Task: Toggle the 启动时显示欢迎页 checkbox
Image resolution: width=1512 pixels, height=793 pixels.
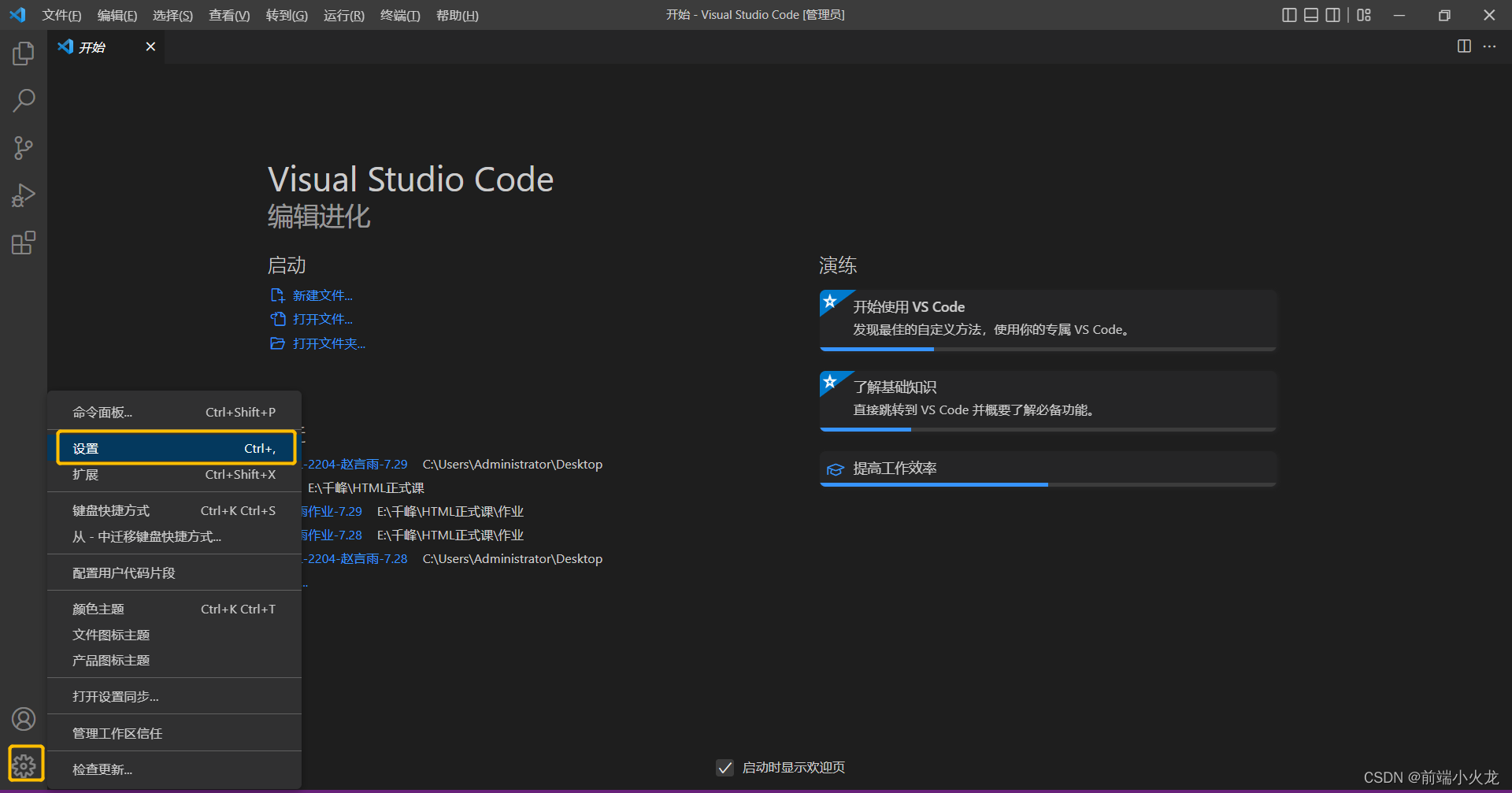Action: tap(725, 768)
